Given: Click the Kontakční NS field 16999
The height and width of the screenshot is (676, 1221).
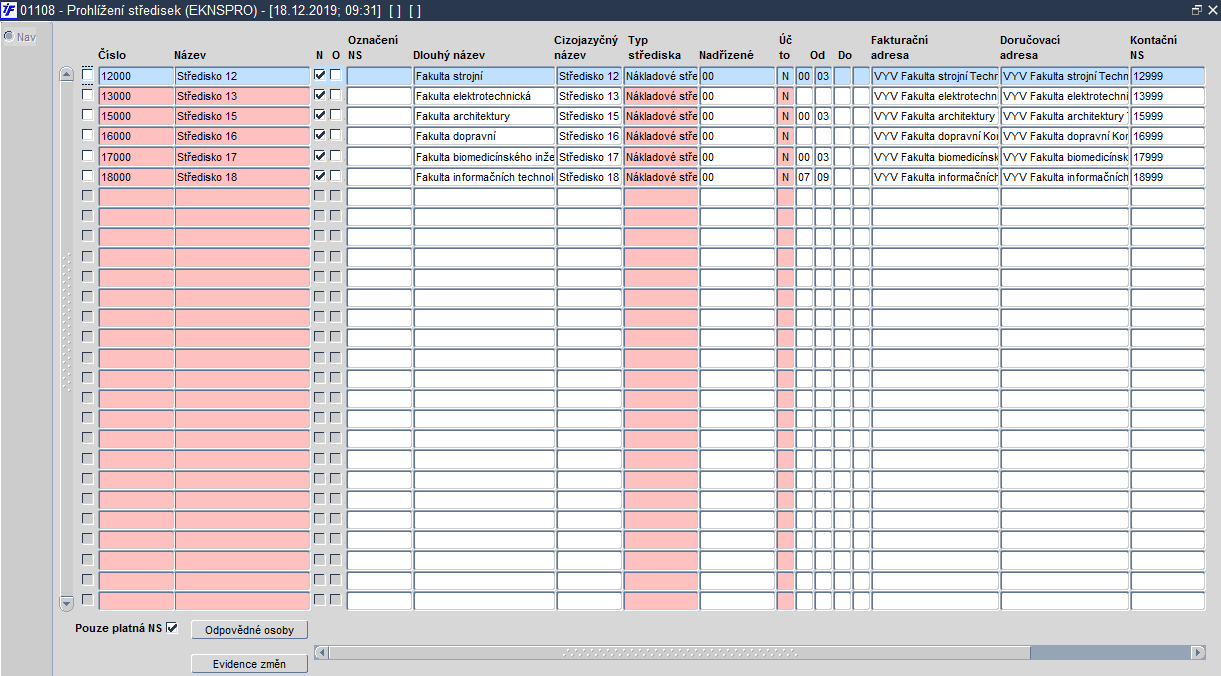Looking at the screenshot, I should pyautogui.click(x=1168, y=136).
